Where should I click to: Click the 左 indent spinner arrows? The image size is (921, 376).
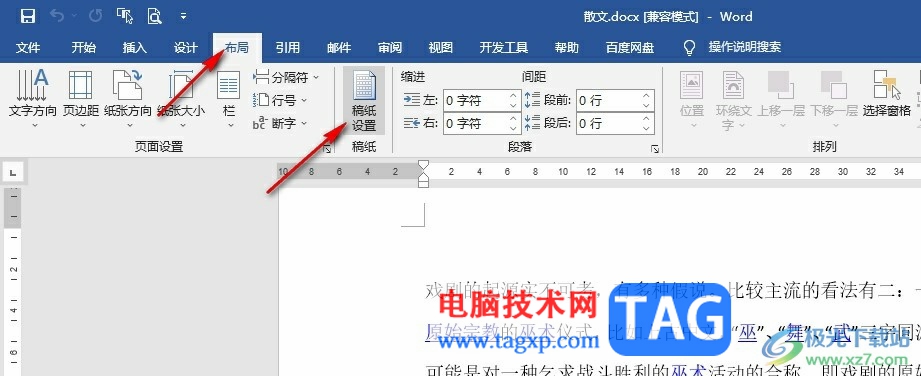coord(514,100)
